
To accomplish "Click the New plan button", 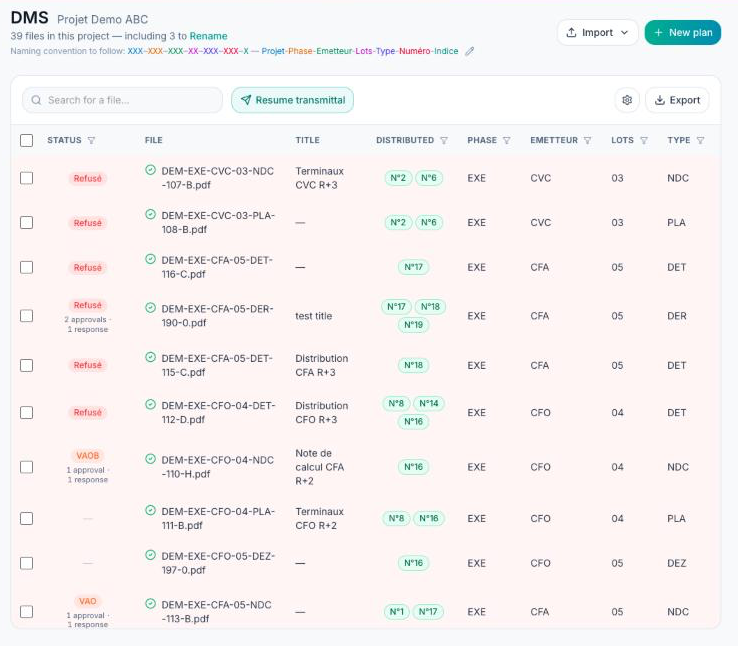I will (682, 32).
